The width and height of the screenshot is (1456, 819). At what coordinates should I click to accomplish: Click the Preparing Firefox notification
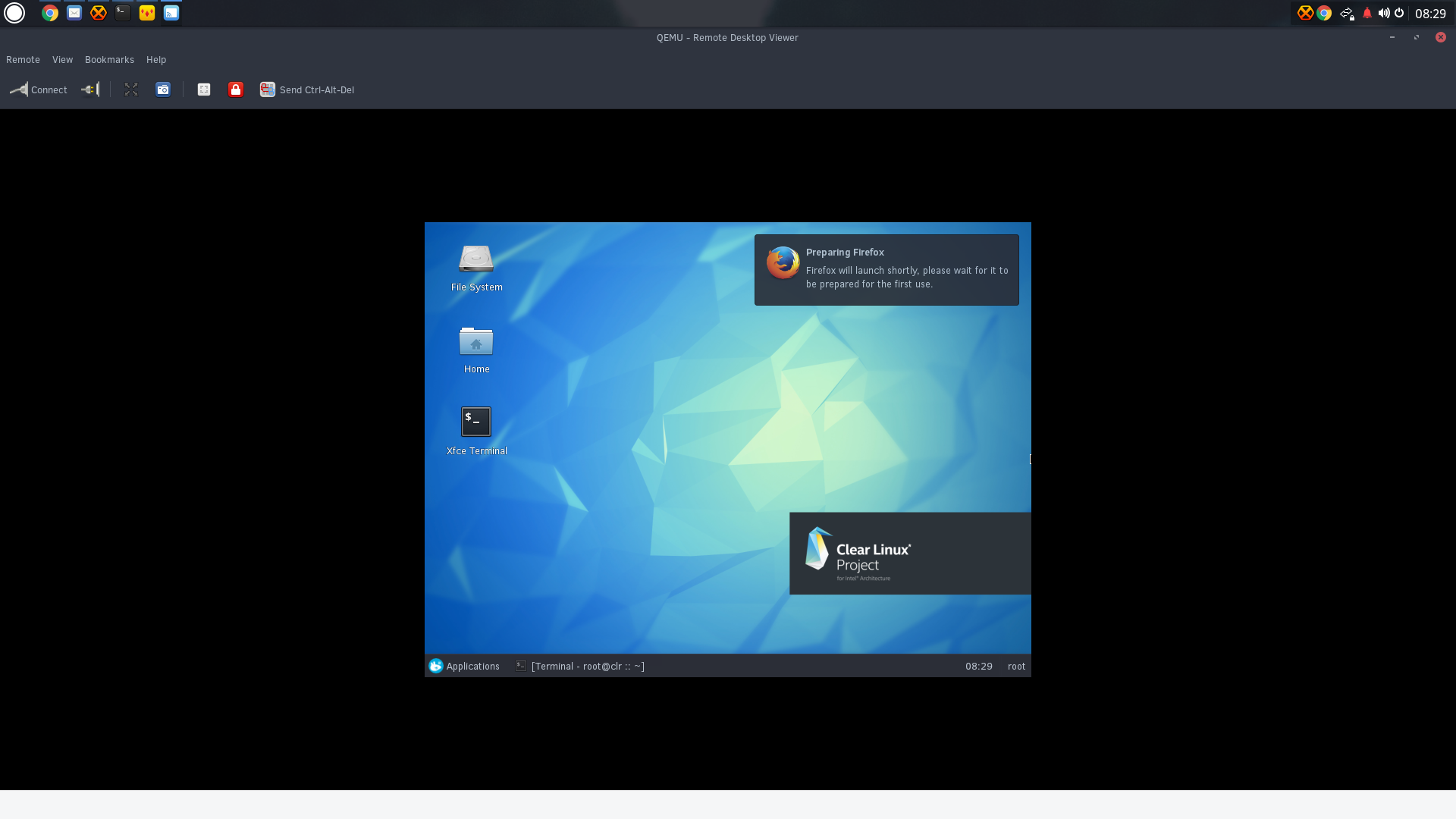[886, 270]
